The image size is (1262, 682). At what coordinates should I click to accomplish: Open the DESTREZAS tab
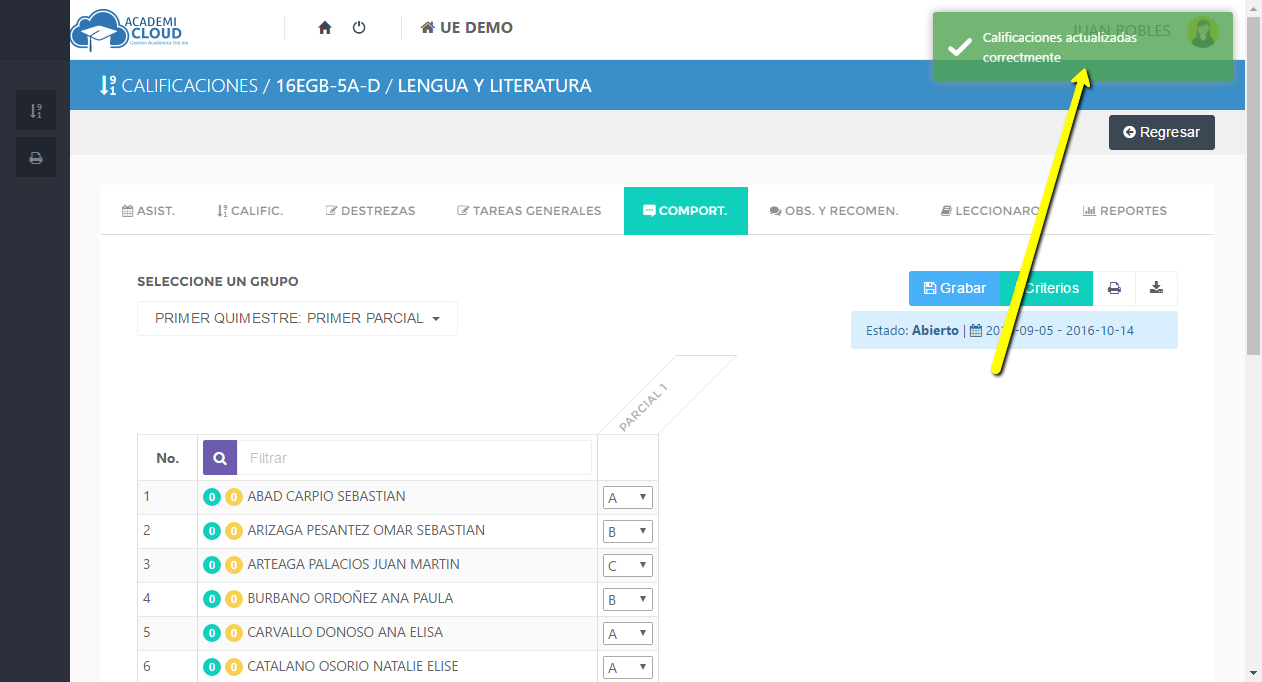point(370,211)
